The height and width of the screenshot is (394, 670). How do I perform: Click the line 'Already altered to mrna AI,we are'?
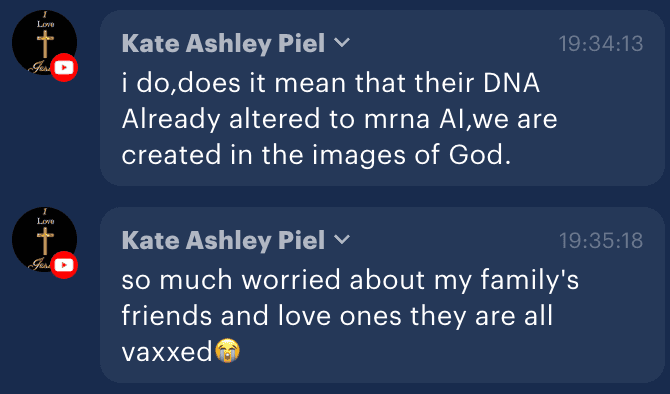(x=339, y=118)
